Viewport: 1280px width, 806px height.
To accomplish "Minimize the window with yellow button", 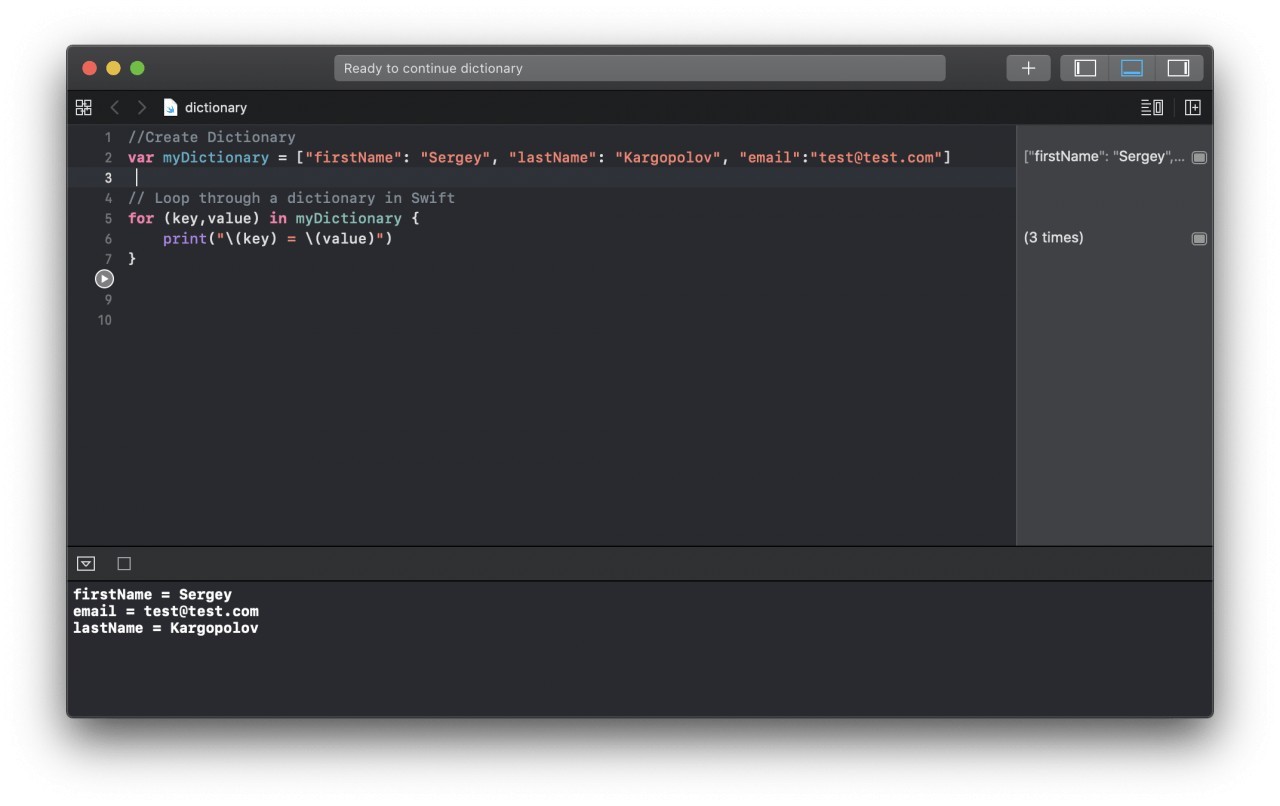I will tap(113, 68).
